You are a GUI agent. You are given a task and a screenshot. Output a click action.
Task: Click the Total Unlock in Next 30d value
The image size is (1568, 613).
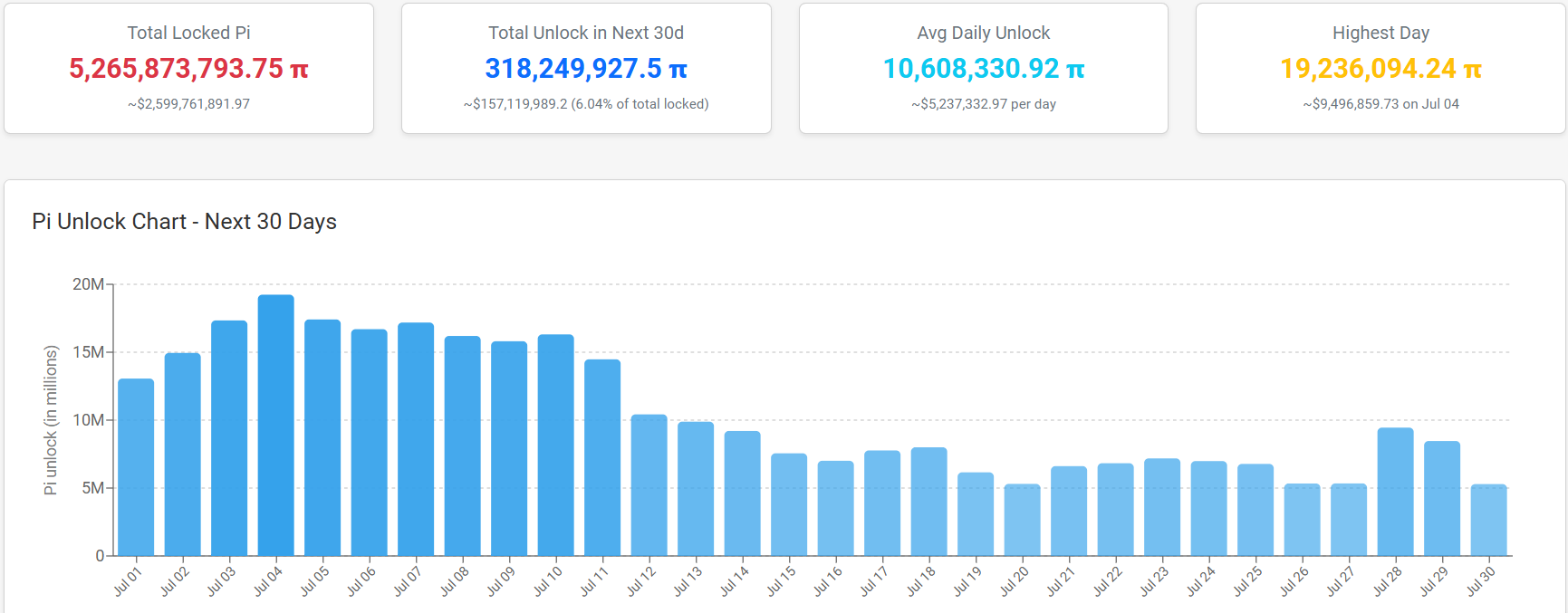(x=586, y=69)
